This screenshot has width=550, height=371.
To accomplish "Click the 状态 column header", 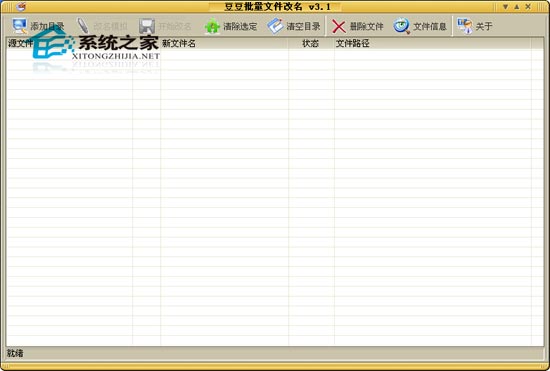I will pos(311,43).
